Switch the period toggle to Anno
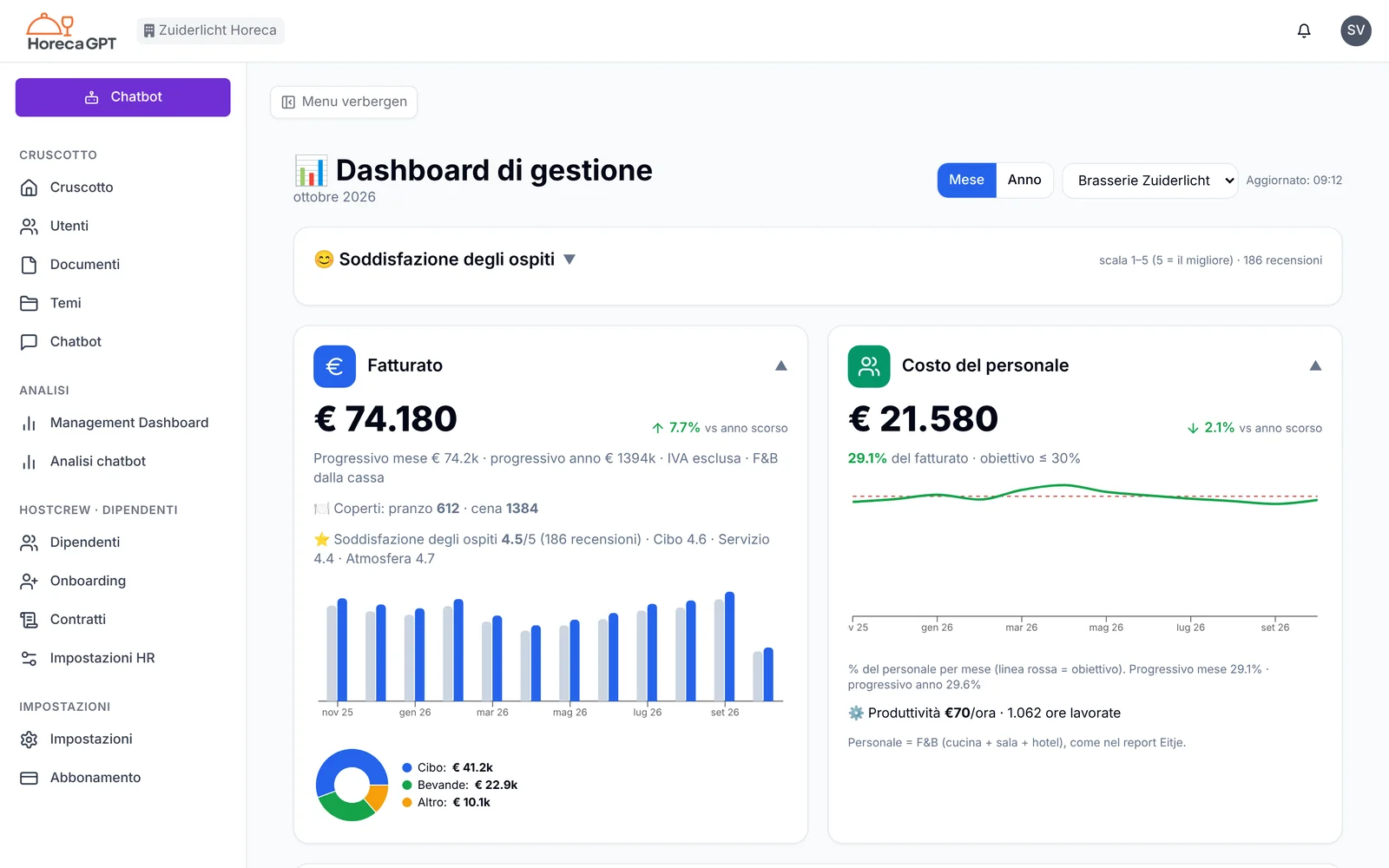Image resolution: width=1389 pixels, height=868 pixels. tap(1024, 181)
